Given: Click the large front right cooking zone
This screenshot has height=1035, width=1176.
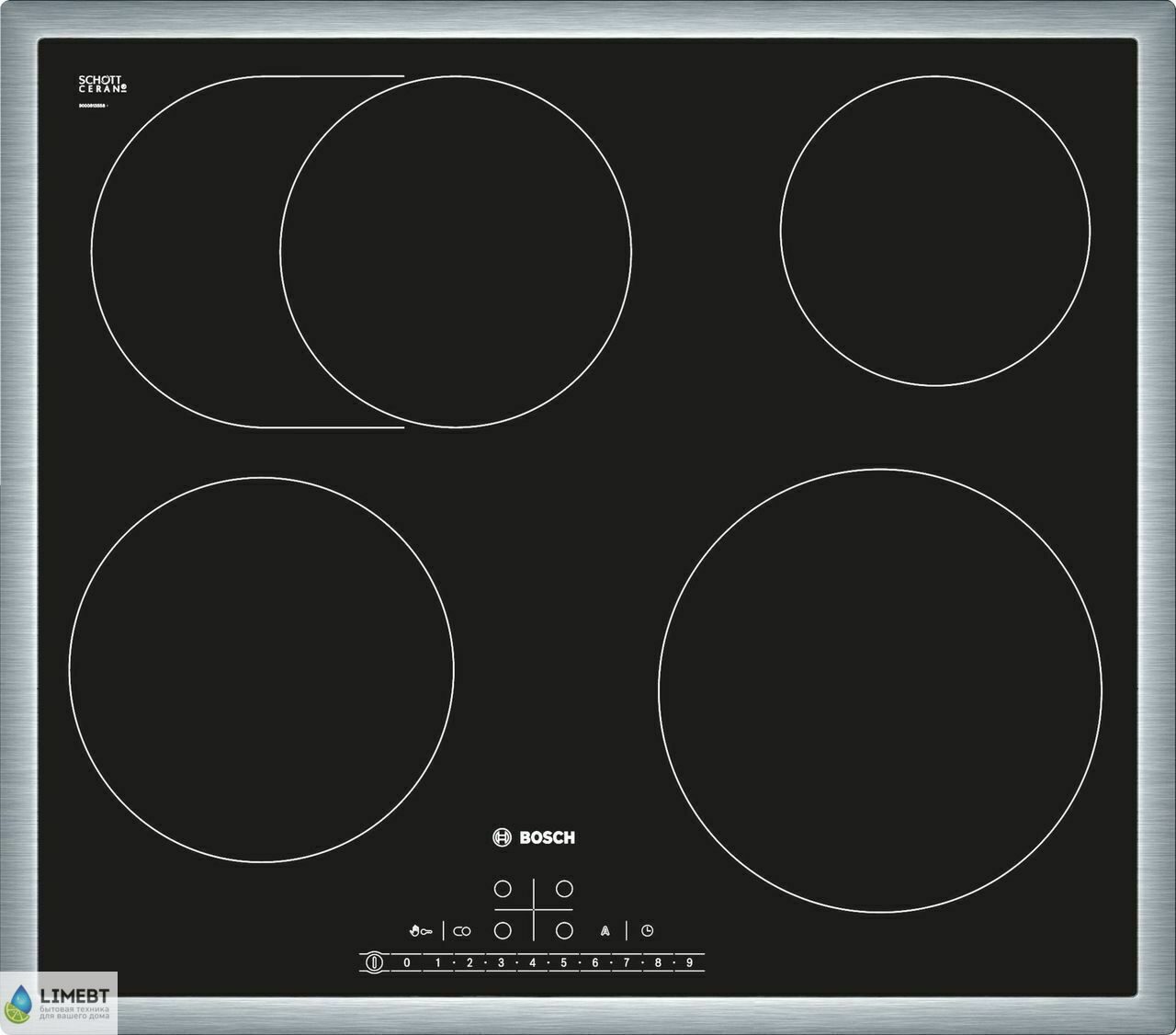Looking at the screenshot, I should point(880,690).
